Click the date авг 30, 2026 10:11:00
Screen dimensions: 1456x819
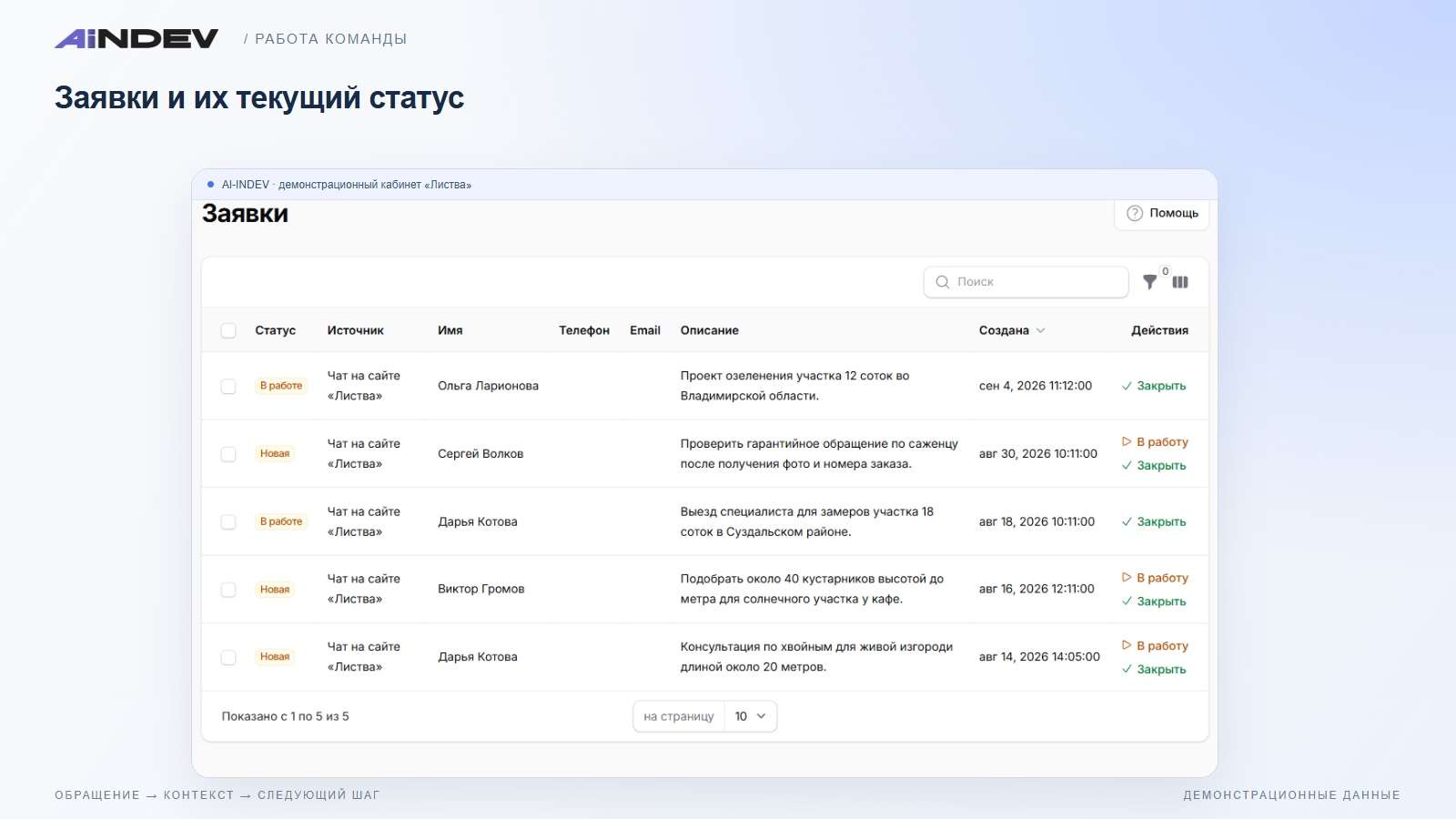1038,453
